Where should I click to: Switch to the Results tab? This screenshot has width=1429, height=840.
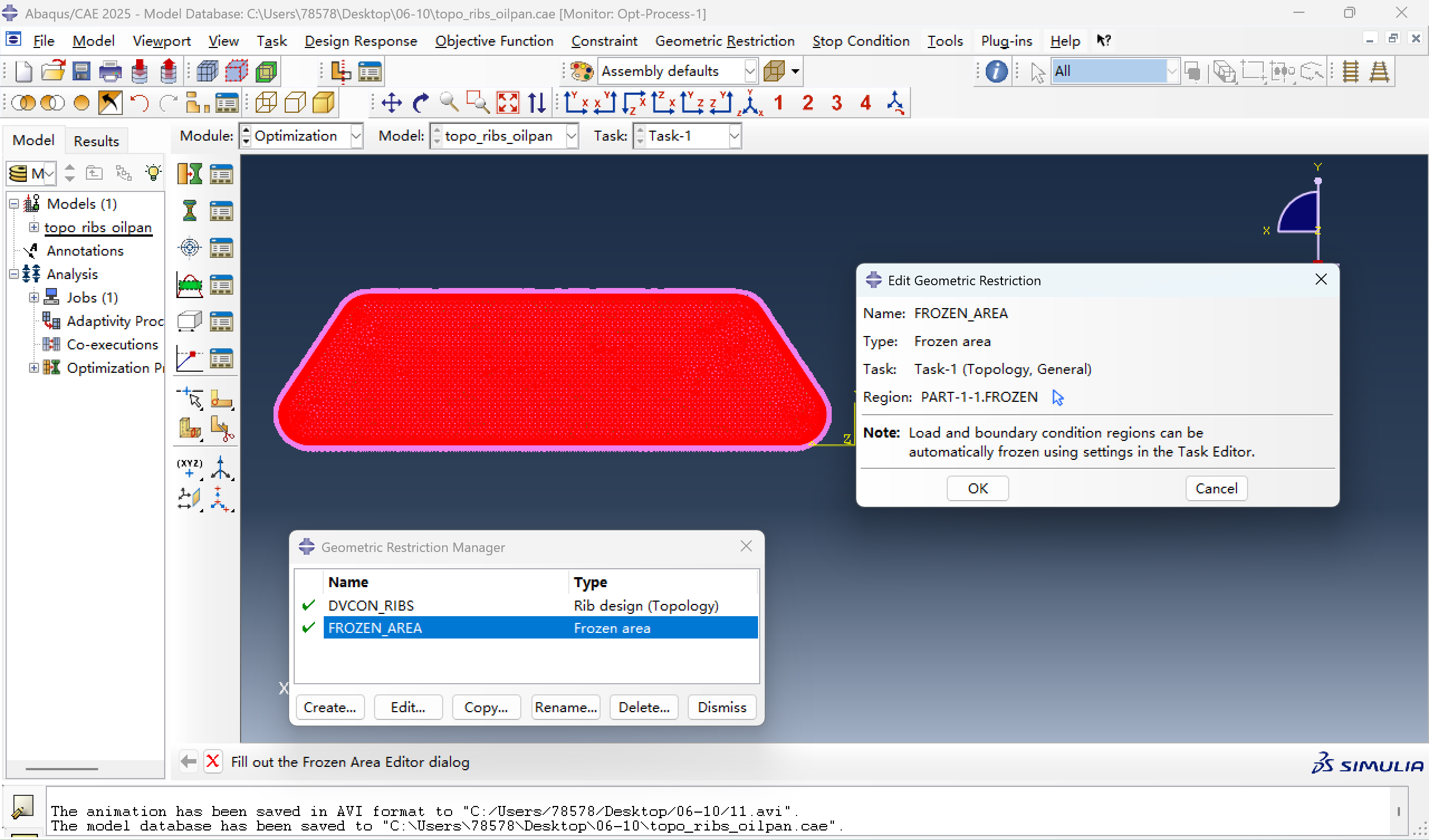coord(97,141)
